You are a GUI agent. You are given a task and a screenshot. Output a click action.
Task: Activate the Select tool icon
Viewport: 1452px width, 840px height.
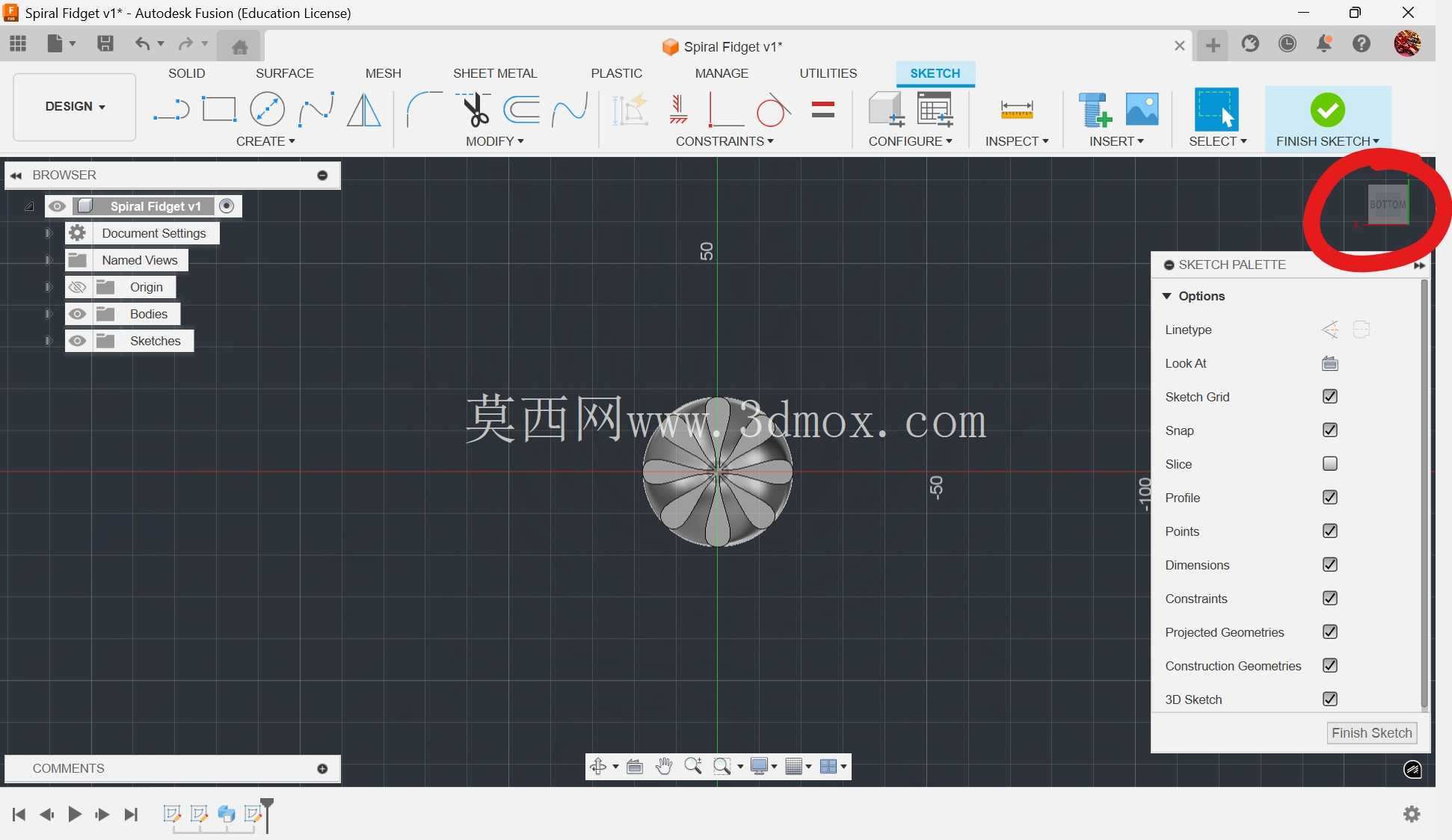pyautogui.click(x=1216, y=110)
